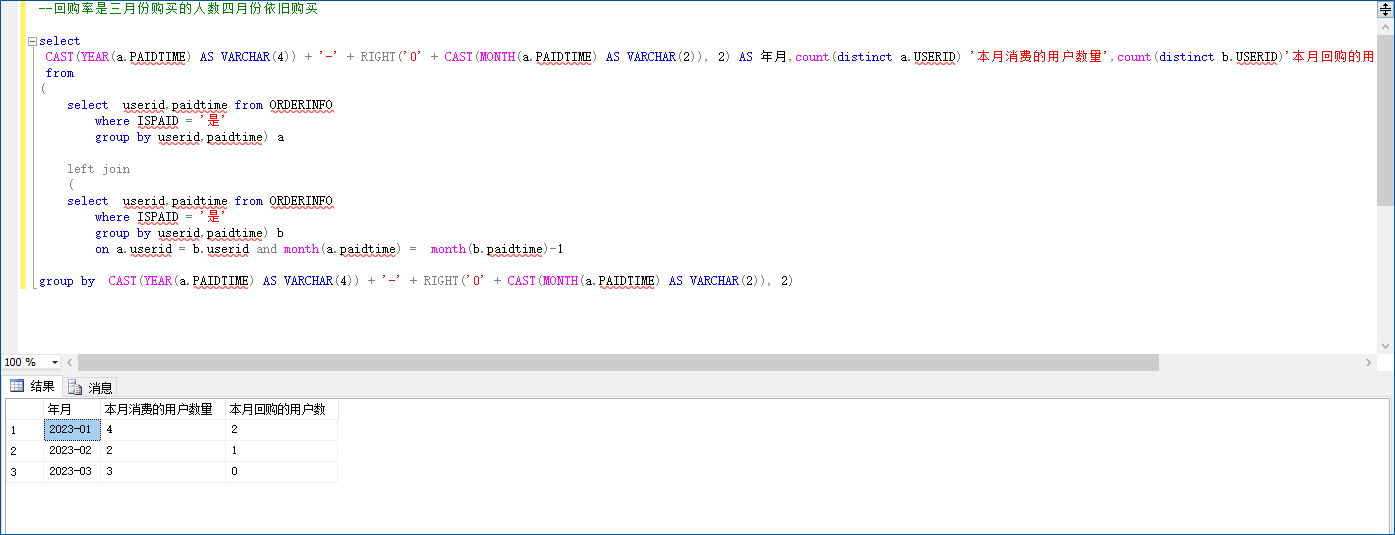Select the 年月 column header
Viewport: 1395px width, 535px height.
tap(72, 409)
